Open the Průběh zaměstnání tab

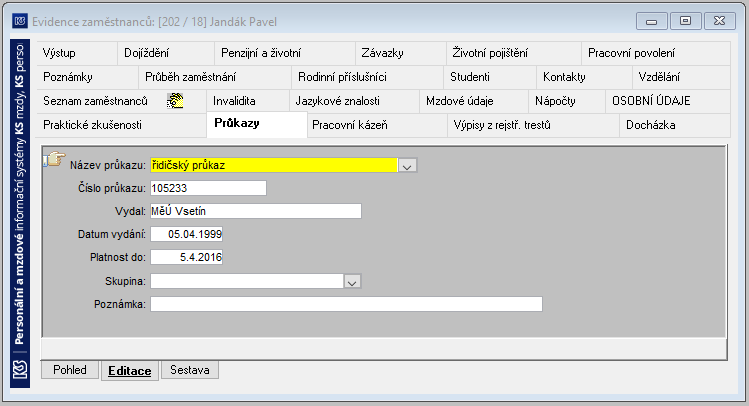pos(215,77)
